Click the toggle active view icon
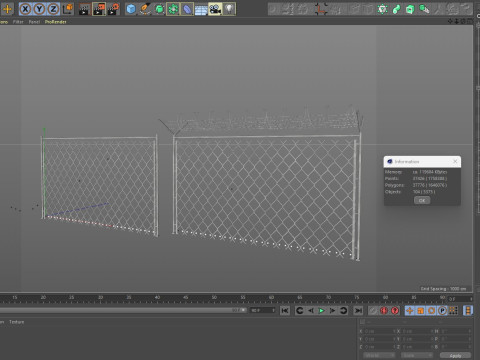 point(469,21)
